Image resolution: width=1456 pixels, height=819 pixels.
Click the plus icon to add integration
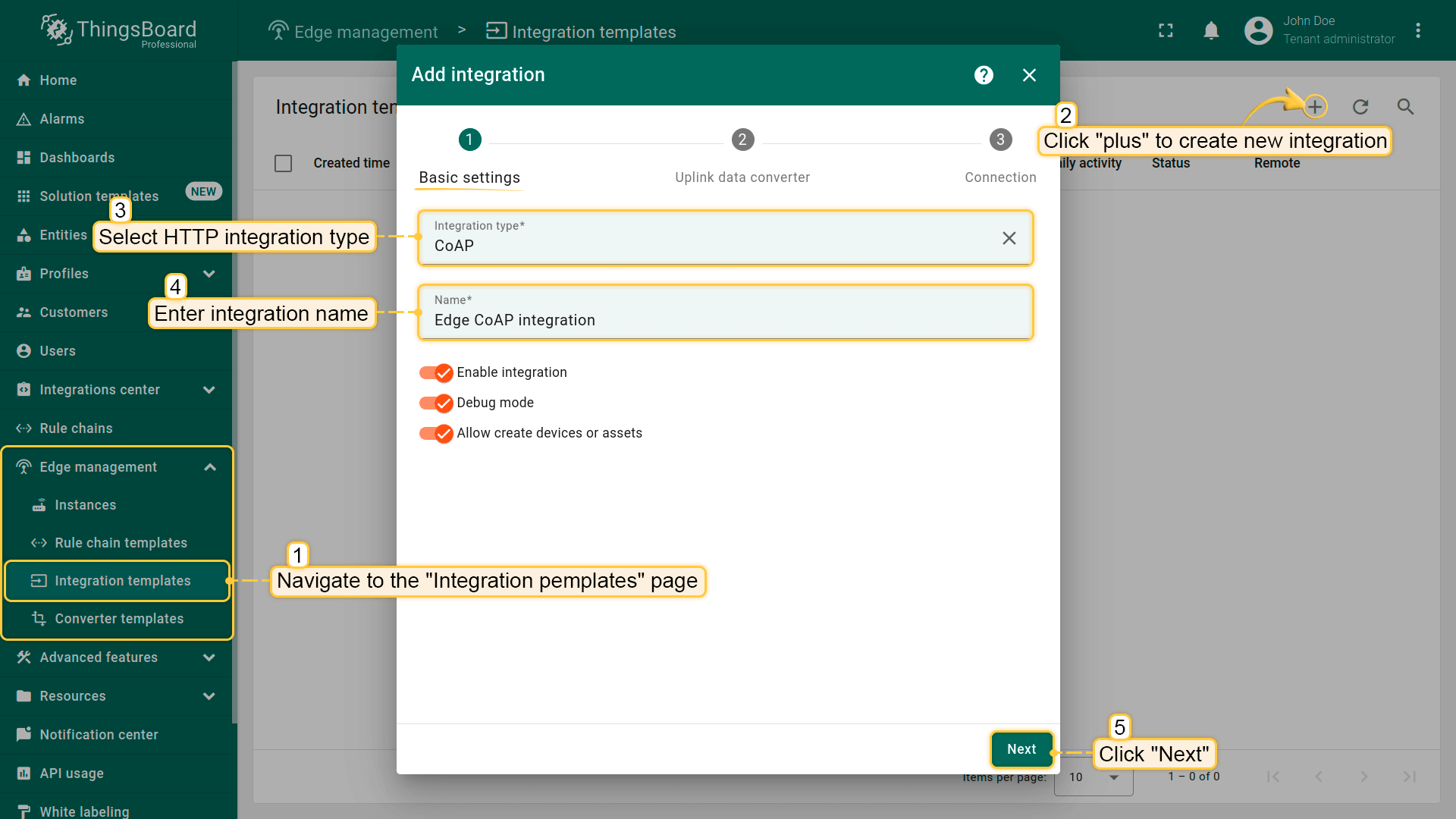[x=1315, y=107]
